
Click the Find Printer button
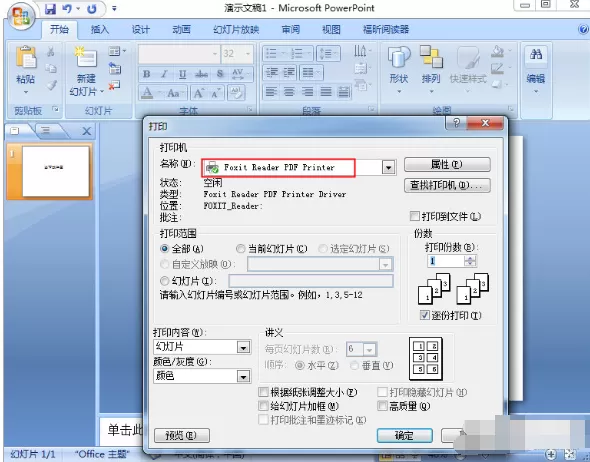point(447,185)
